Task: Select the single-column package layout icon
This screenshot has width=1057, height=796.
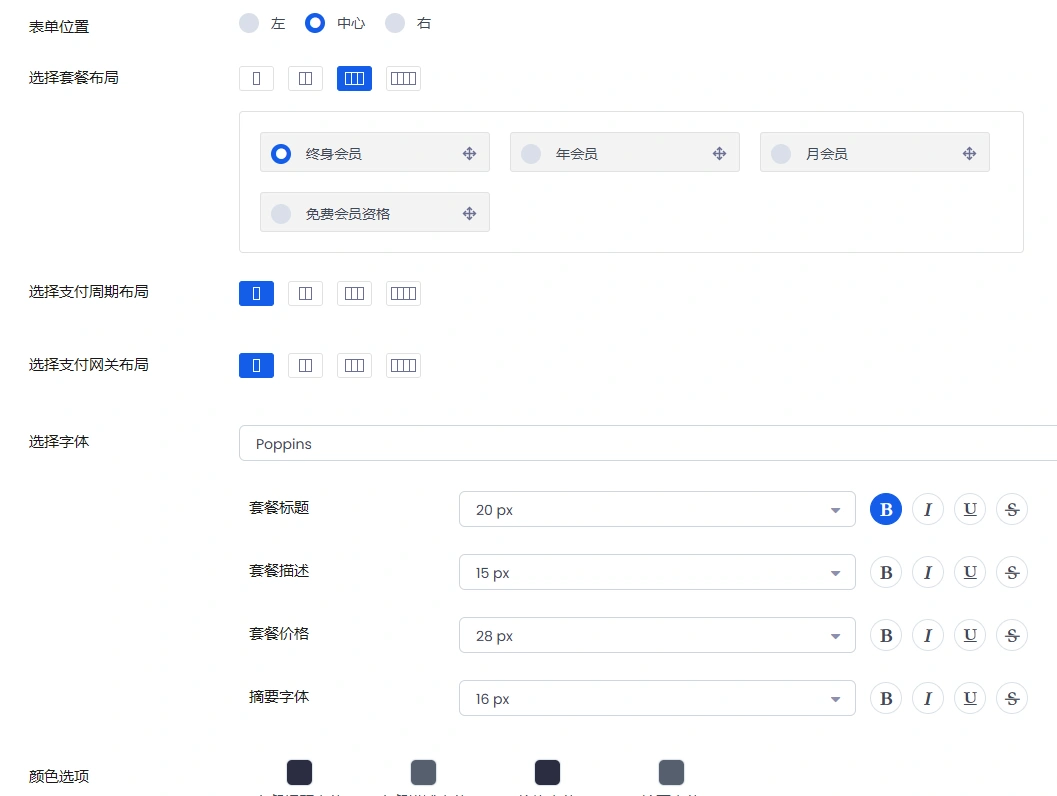Action: click(x=256, y=77)
